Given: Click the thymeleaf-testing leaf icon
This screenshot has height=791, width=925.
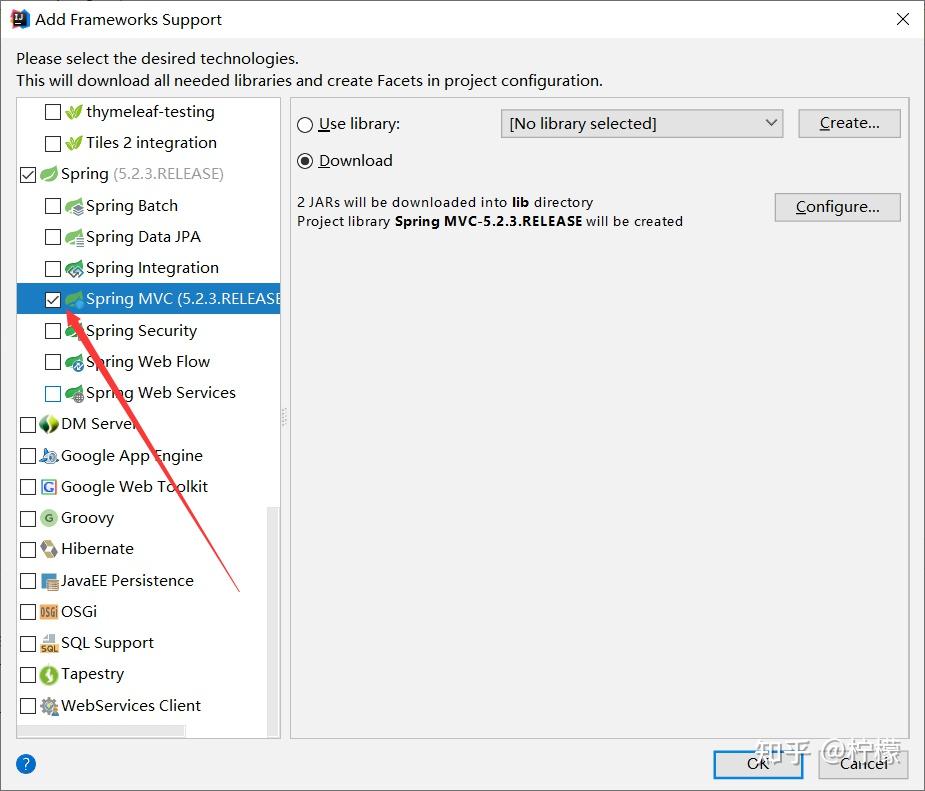Looking at the screenshot, I should (x=74, y=111).
